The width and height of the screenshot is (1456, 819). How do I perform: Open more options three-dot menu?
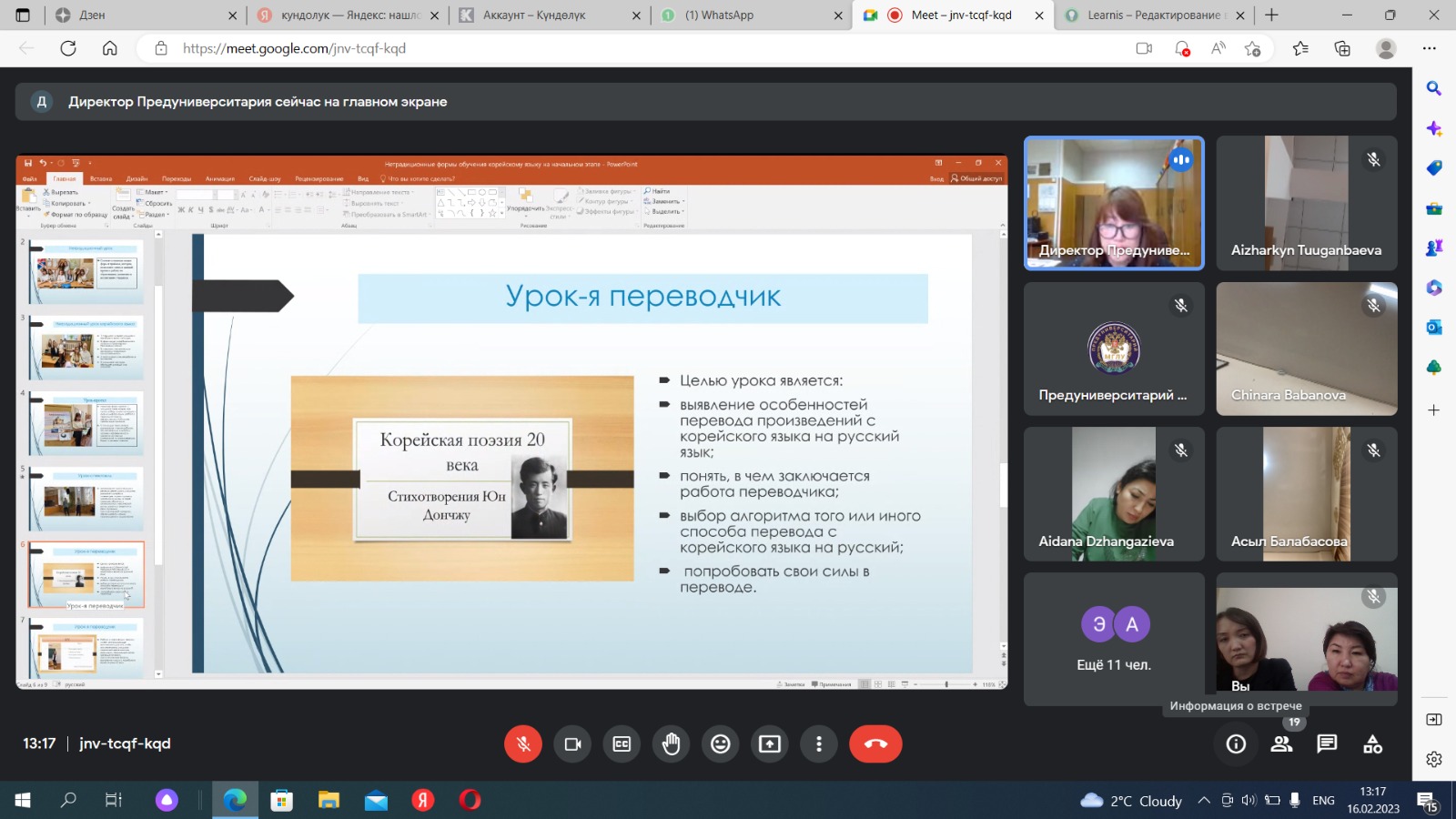(x=818, y=744)
